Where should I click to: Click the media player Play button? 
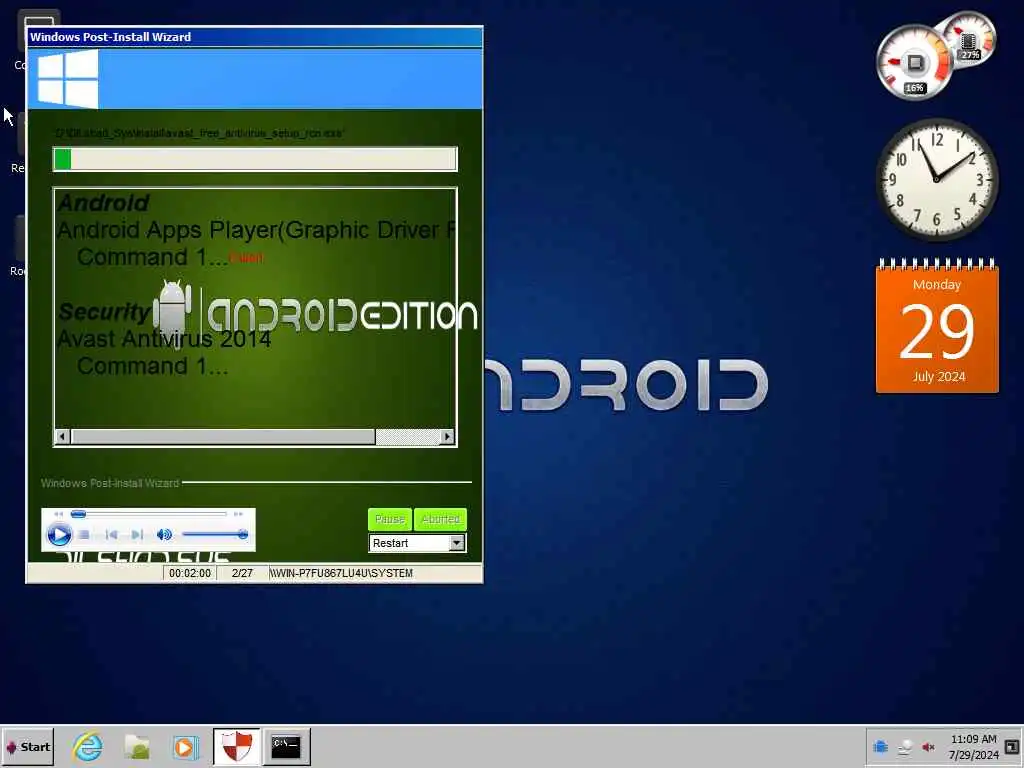[x=59, y=535]
